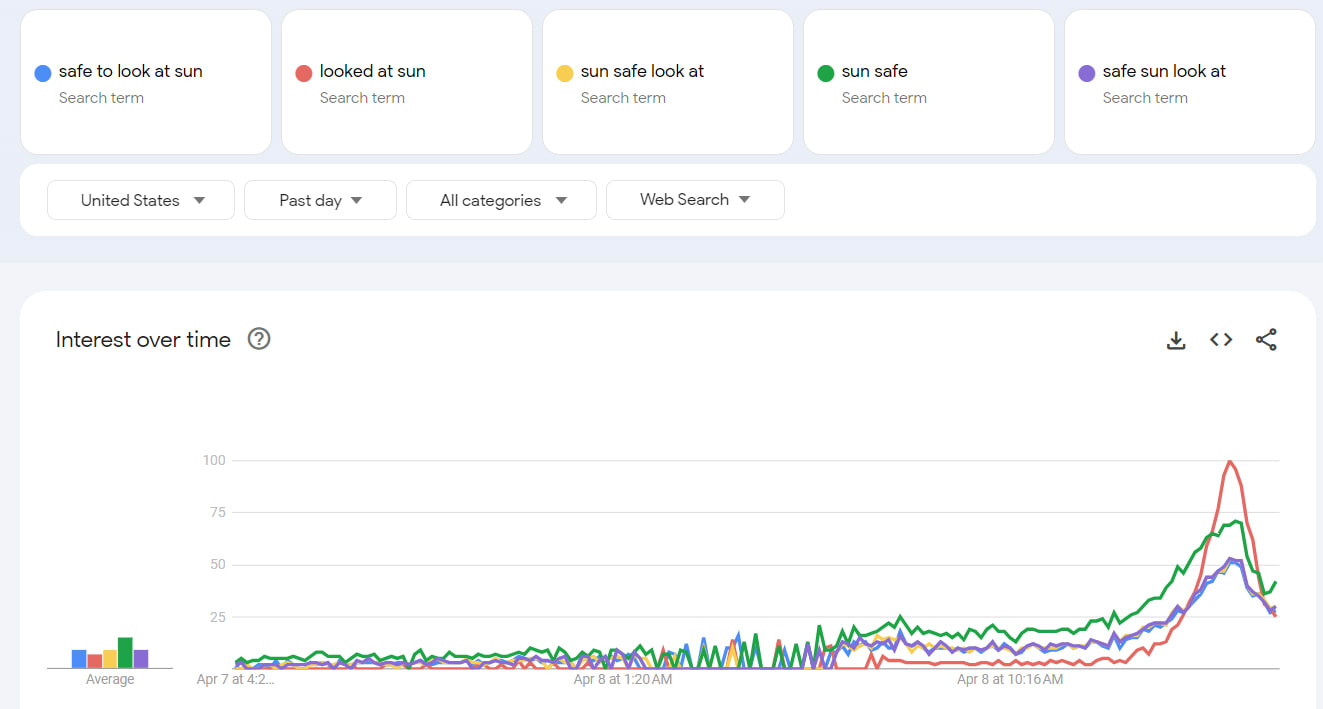Share the Interest over time chart
Viewport: 1323px width, 709px height.
(x=1266, y=340)
